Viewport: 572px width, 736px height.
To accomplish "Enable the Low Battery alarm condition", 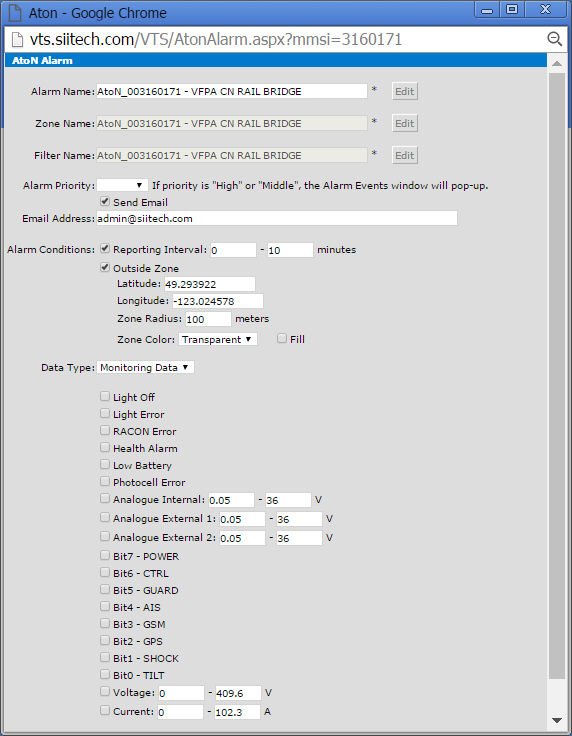I will [x=105, y=464].
